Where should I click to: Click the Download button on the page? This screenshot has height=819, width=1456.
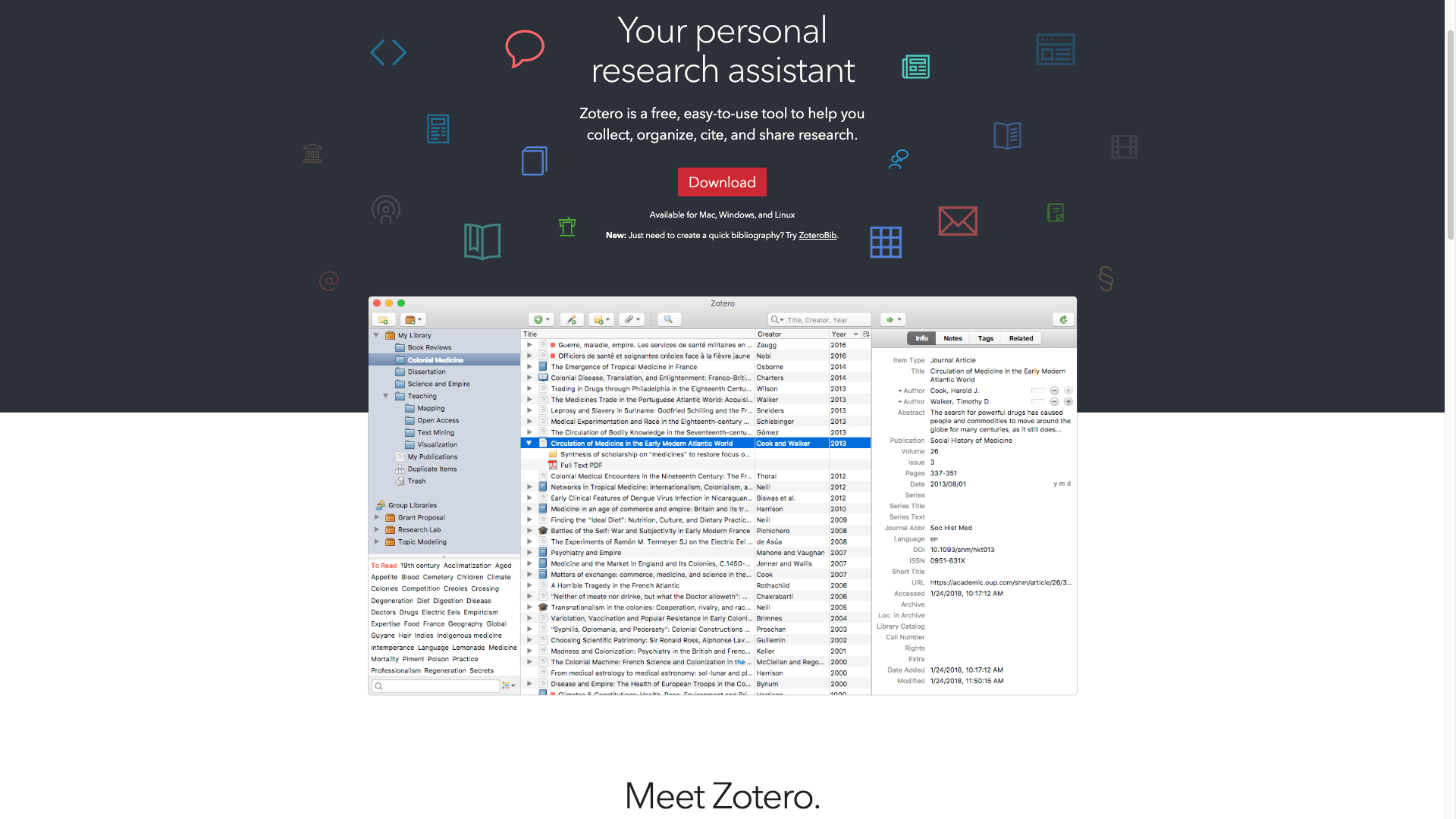[x=721, y=182]
